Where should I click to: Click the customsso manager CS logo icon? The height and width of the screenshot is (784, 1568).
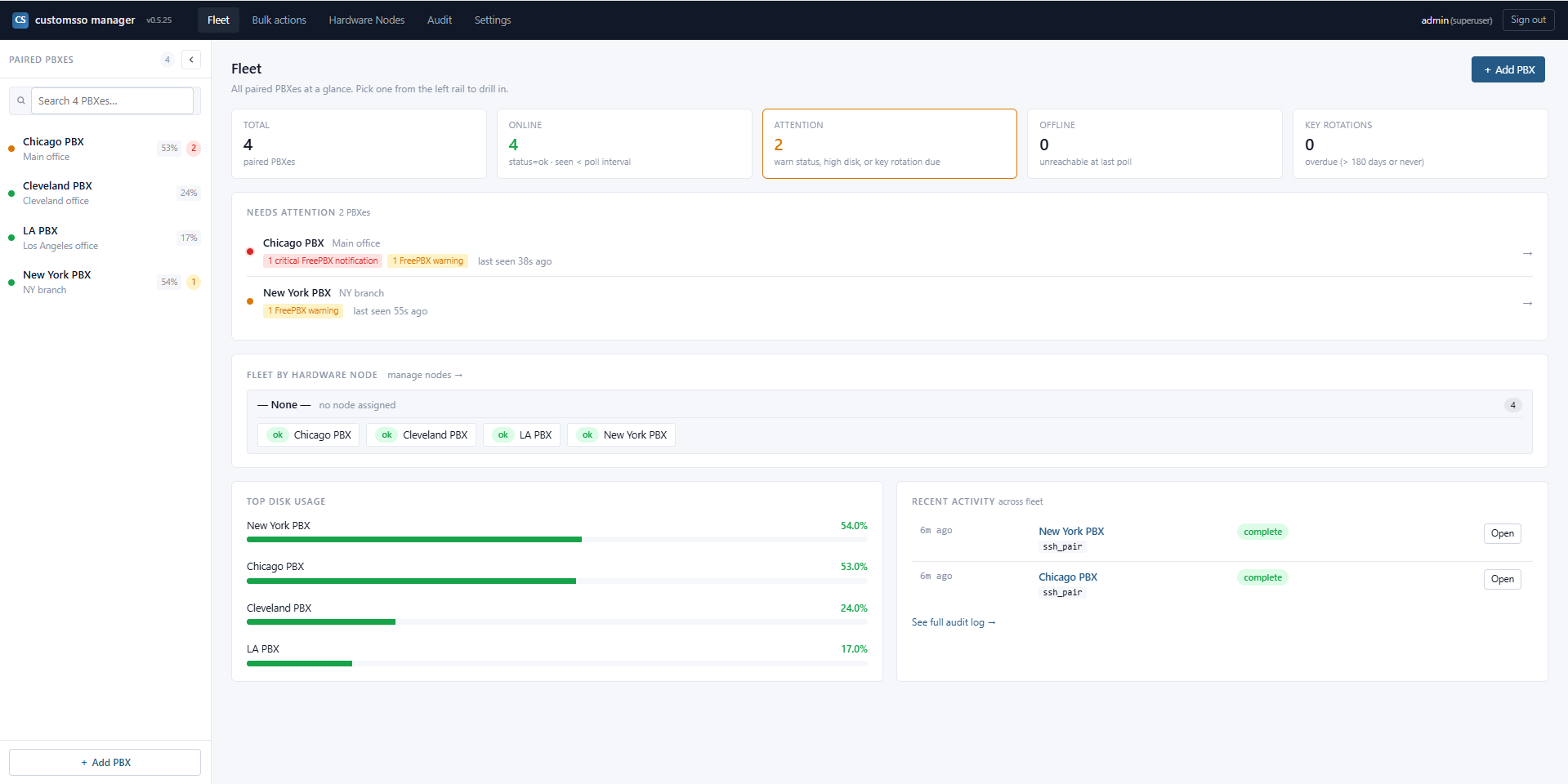point(20,20)
